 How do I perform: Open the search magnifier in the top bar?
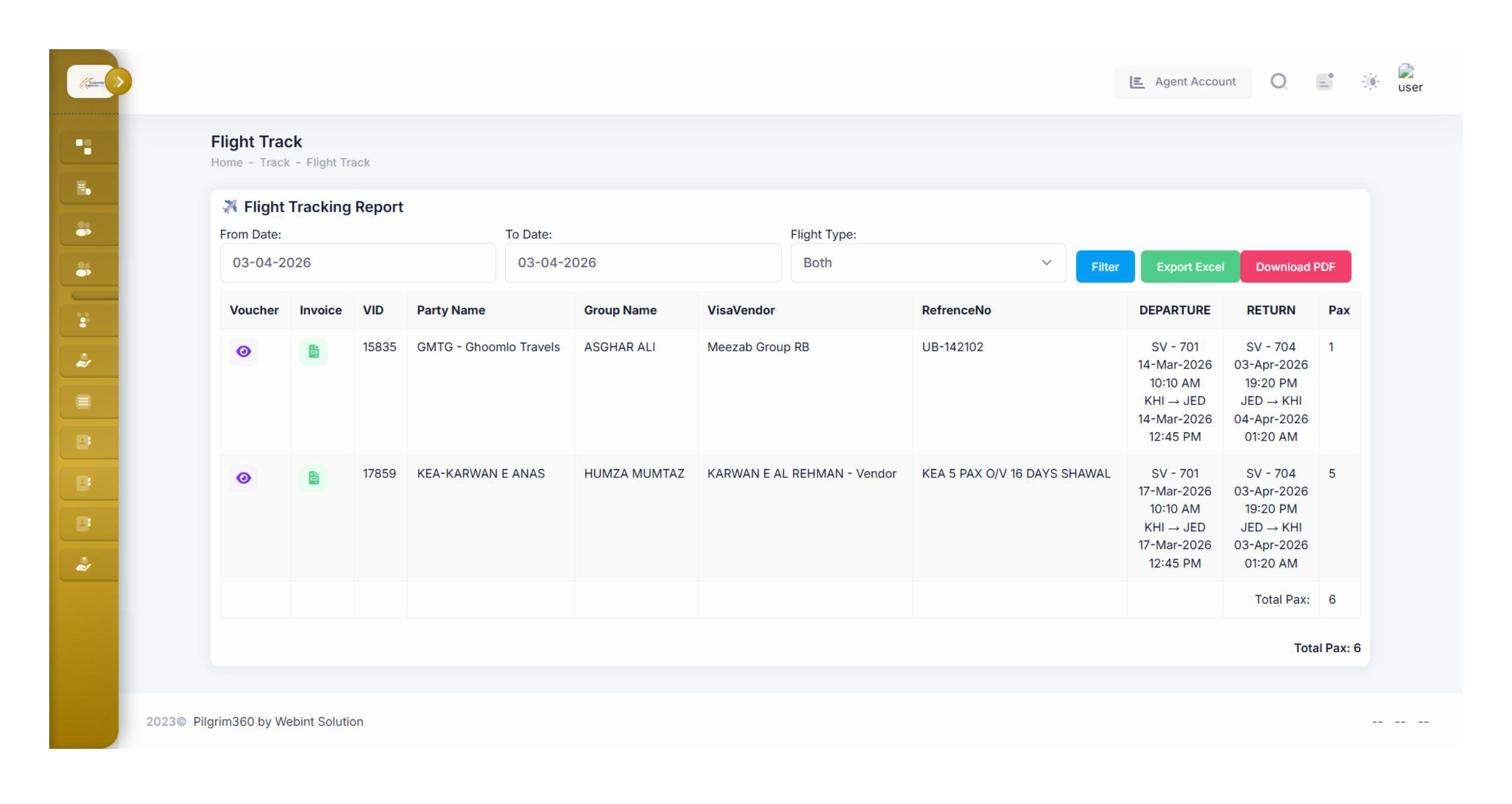pyautogui.click(x=1278, y=81)
